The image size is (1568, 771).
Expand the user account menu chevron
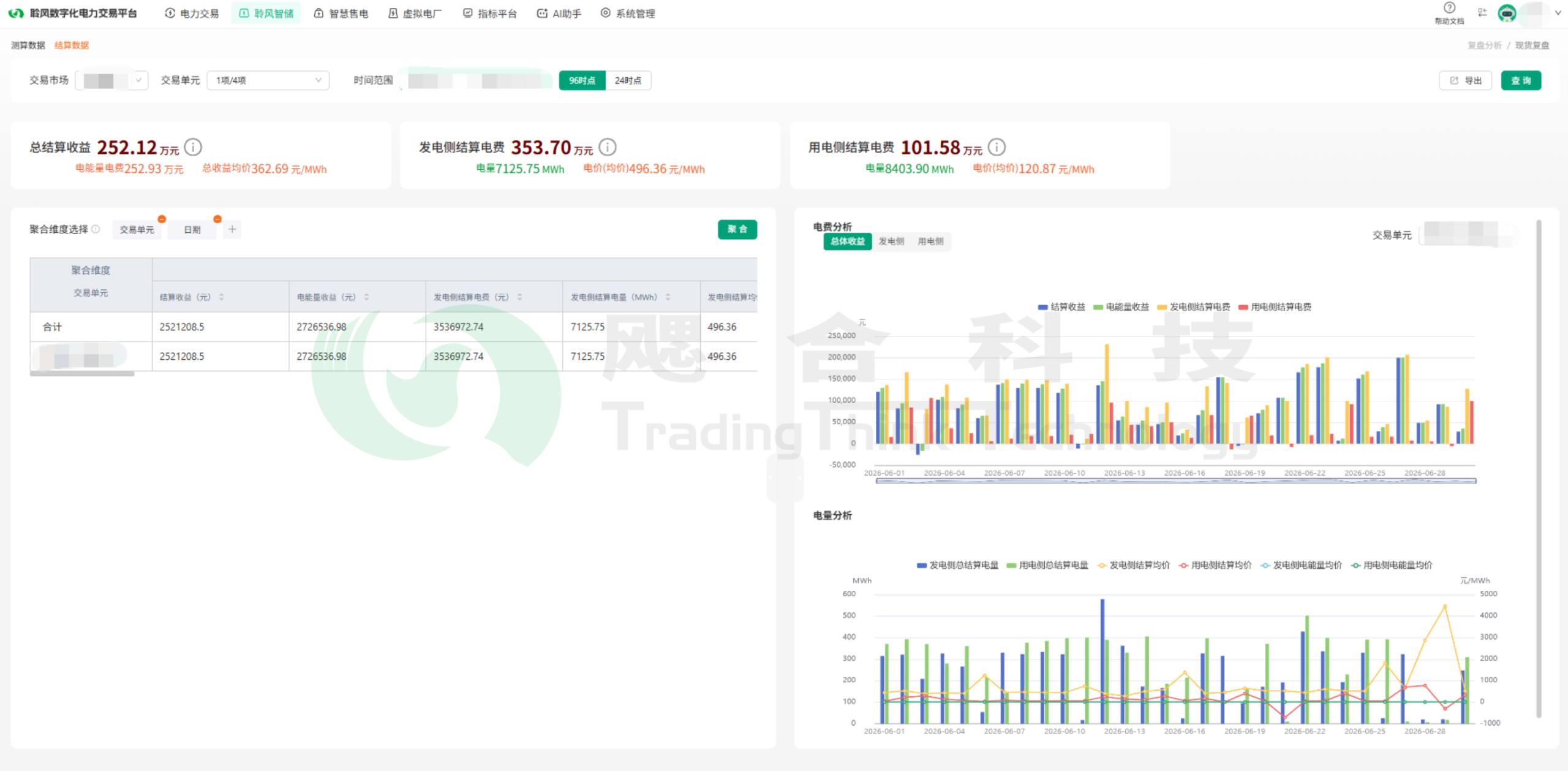pos(1558,13)
